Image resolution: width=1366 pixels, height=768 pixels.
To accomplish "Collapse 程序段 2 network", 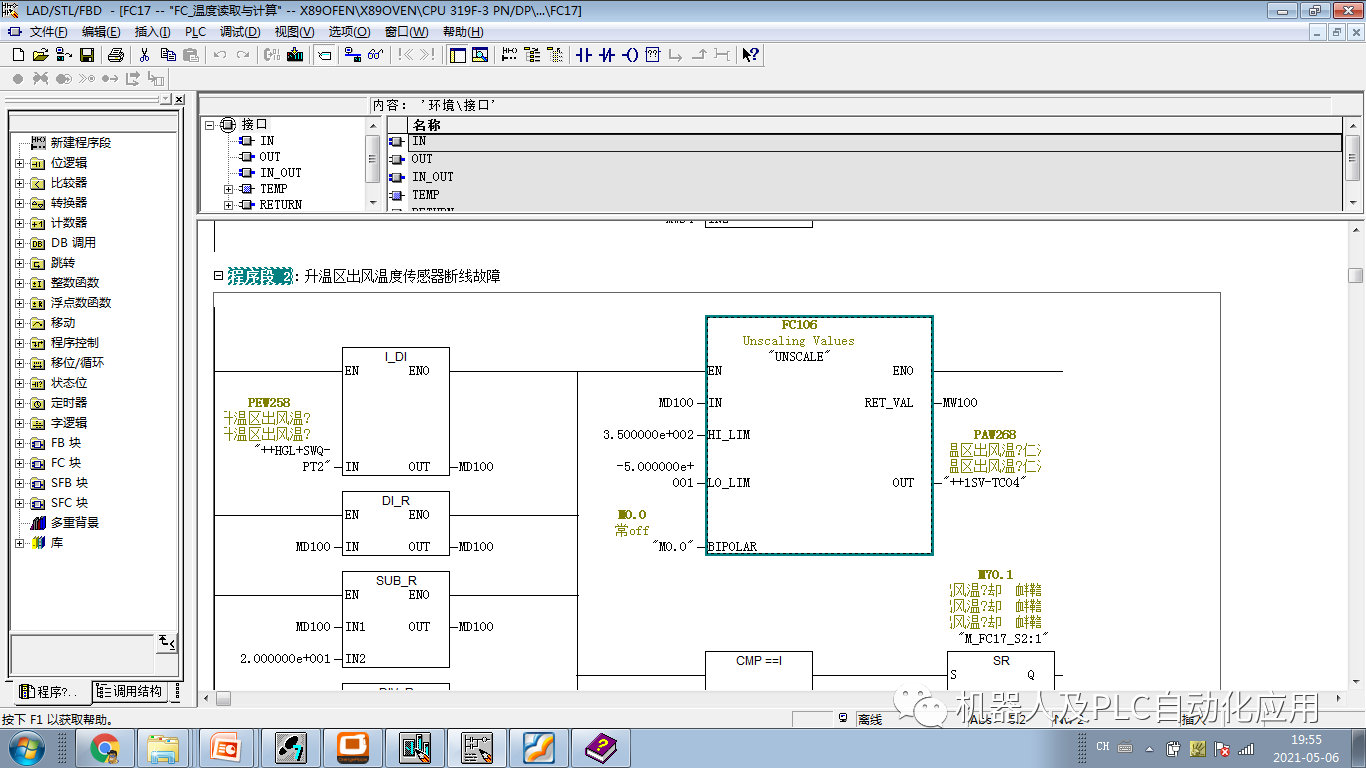I will tap(218, 276).
